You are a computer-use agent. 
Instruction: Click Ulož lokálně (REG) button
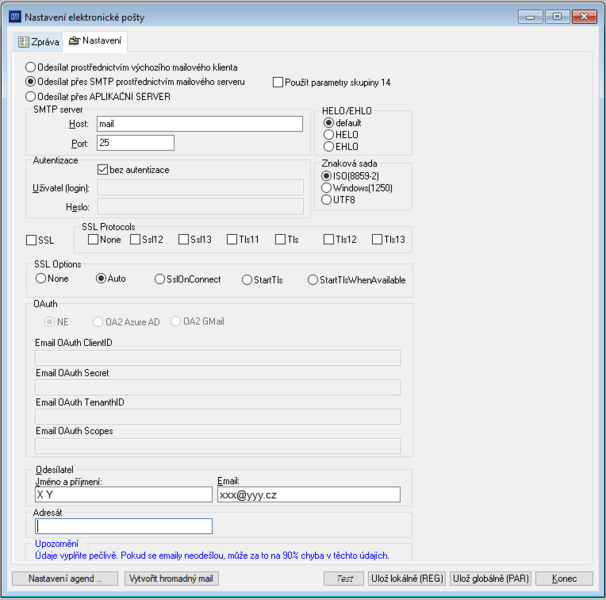tap(407, 578)
